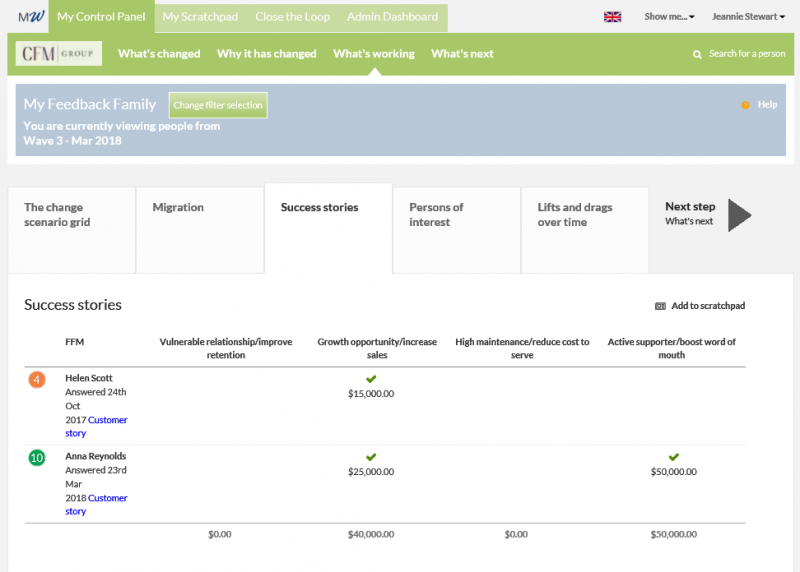Click the scratchpad icon beside Add to scratchpad
The width and height of the screenshot is (800, 572).
[660, 306]
